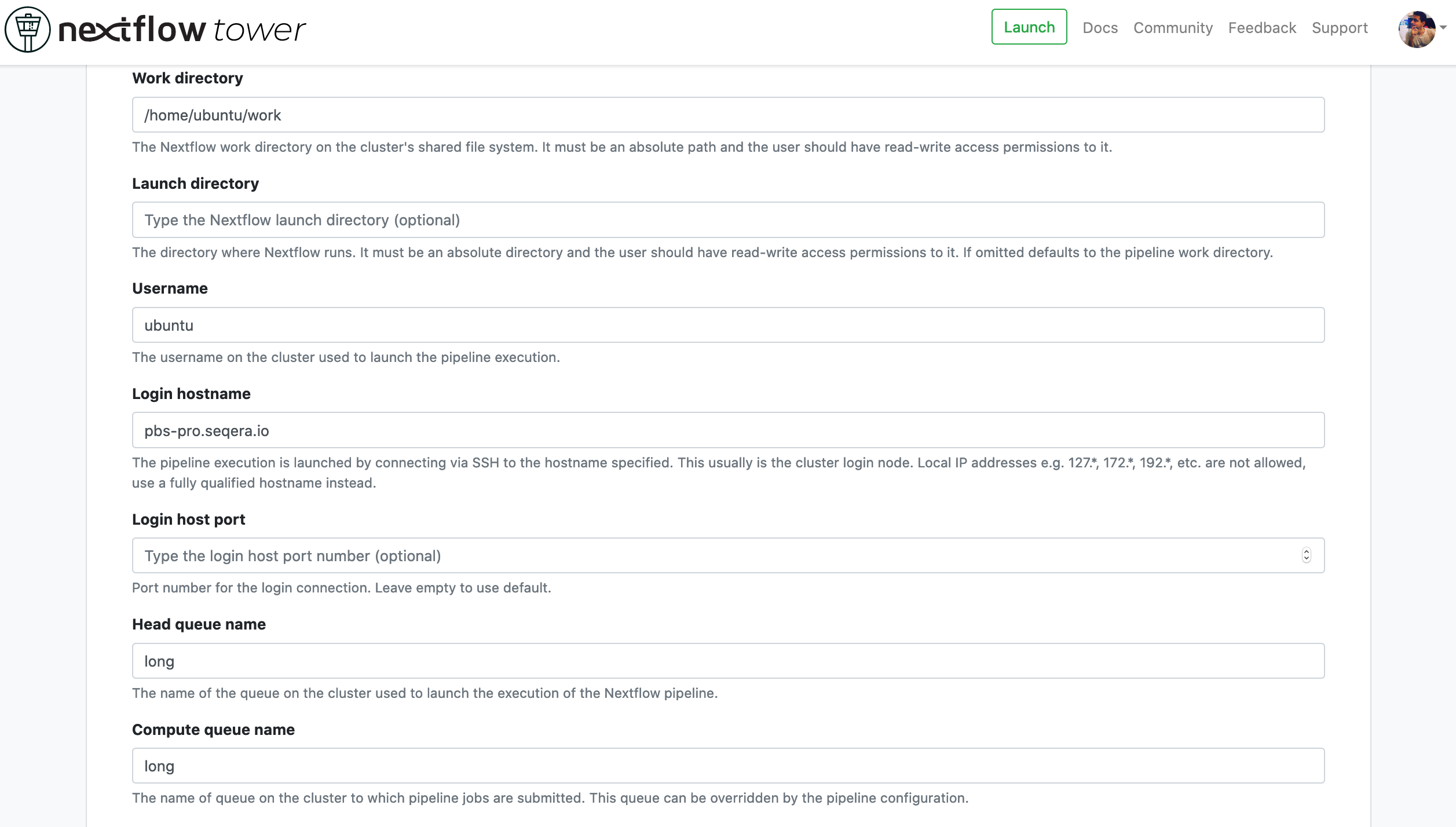Click help text 'The name of the queue on the cluster'
Screen dimensions: 1456x827
point(425,693)
